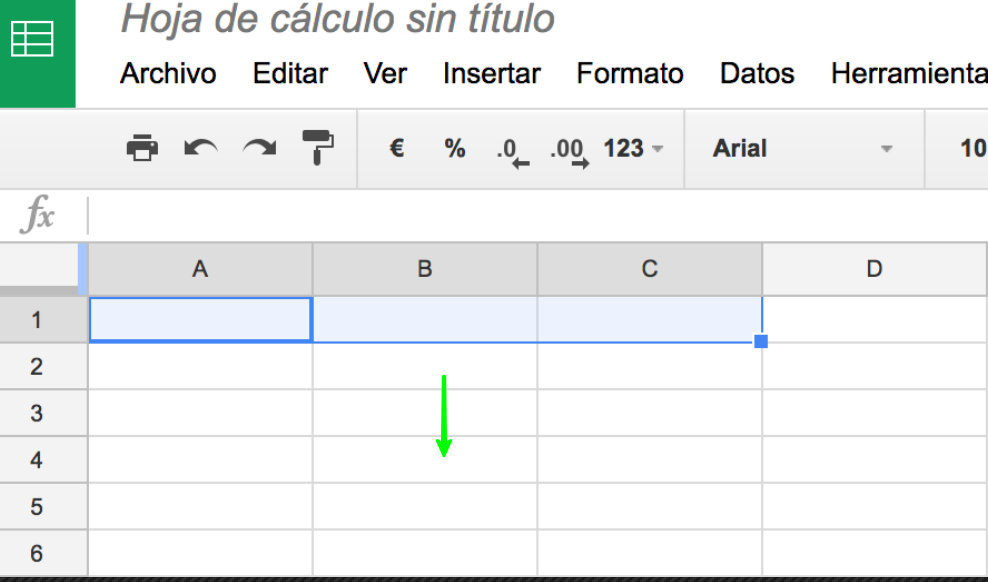Redo the last undone action
The width and height of the screenshot is (988, 582).
click(x=260, y=149)
